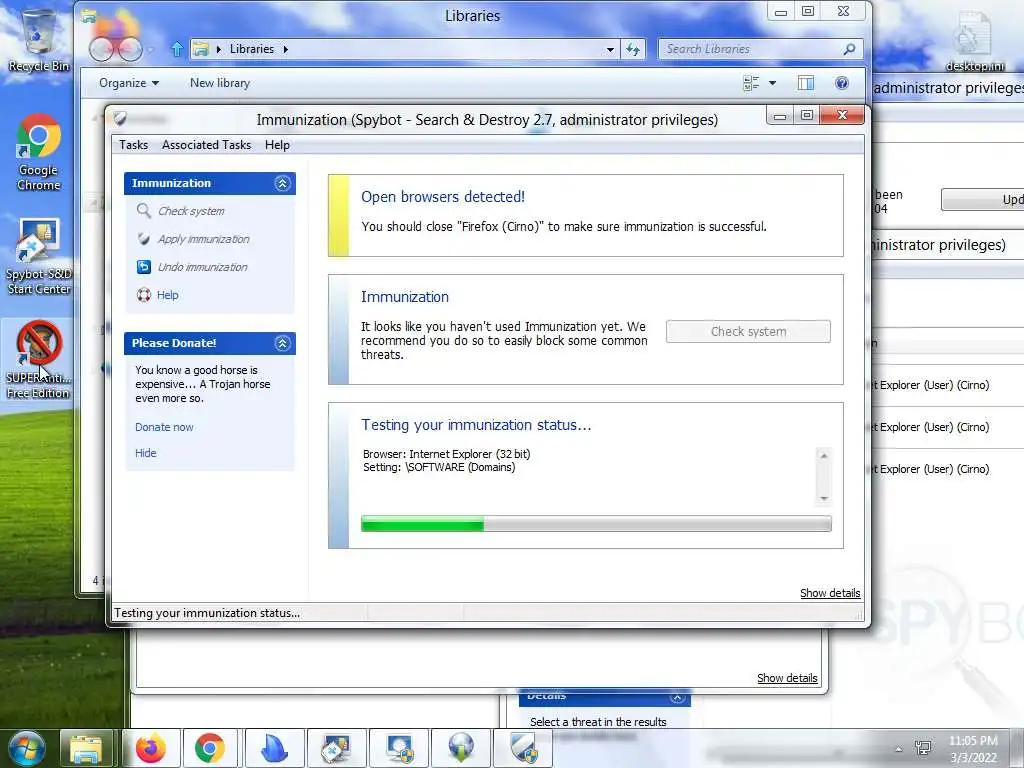
Task: Open the Windows Start orb
Action: (26, 748)
